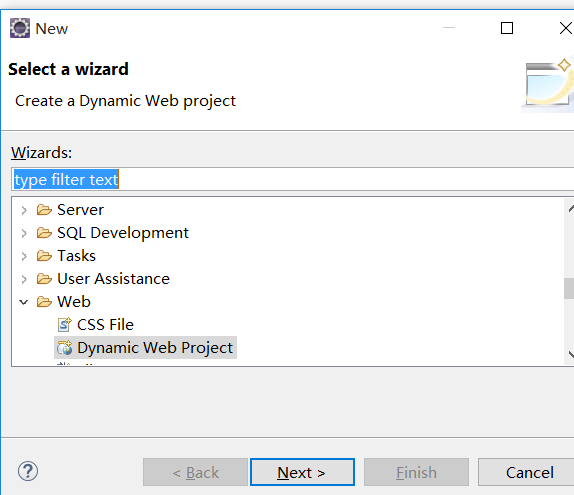Image resolution: width=574 pixels, height=495 pixels.
Task: Click the Eclipse logo in title bar
Action: [20, 28]
